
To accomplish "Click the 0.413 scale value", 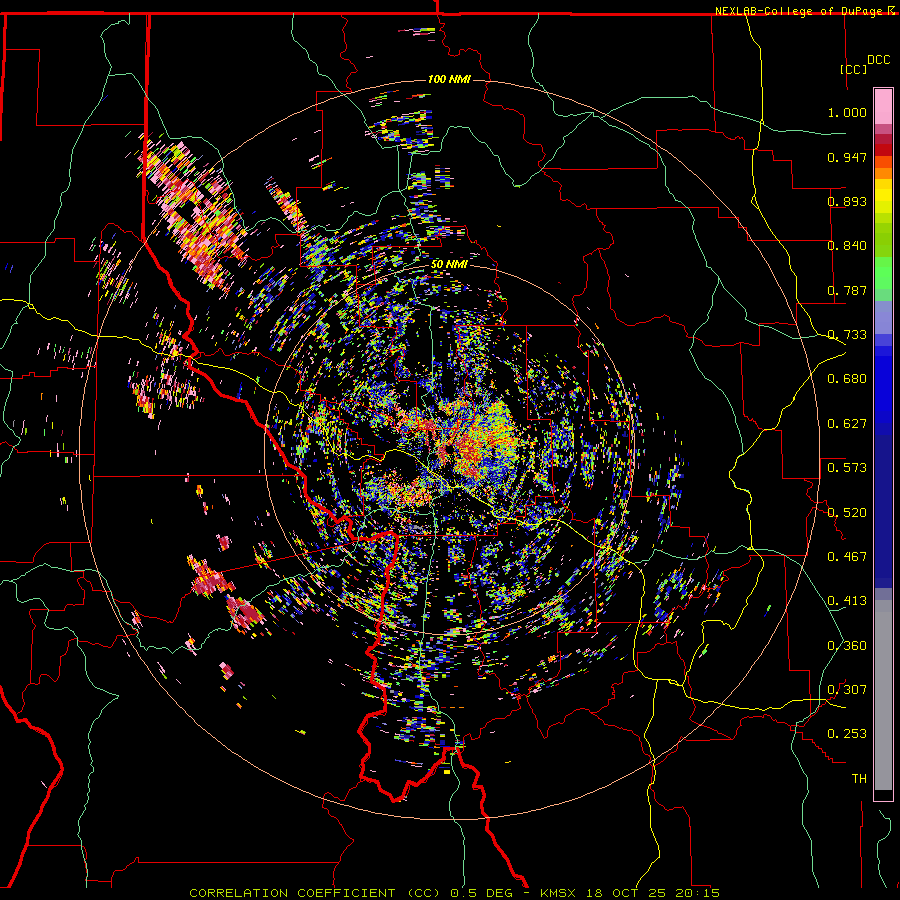I will tap(847, 601).
